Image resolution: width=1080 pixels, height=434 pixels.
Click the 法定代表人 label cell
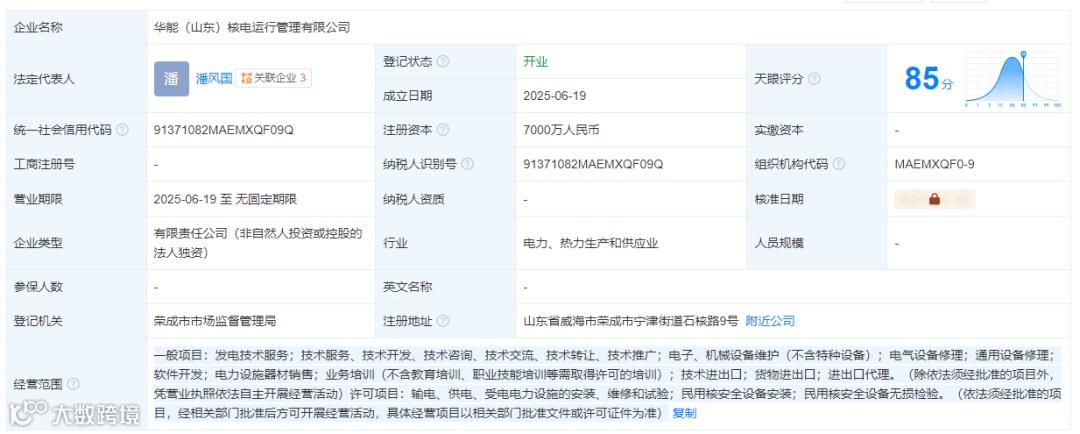pyautogui.click(x=76, y=79)
